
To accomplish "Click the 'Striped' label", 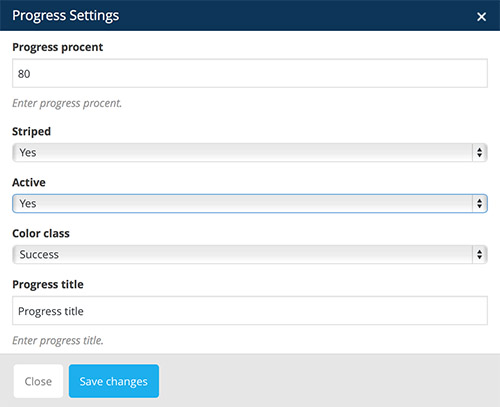I will [31, 132].
